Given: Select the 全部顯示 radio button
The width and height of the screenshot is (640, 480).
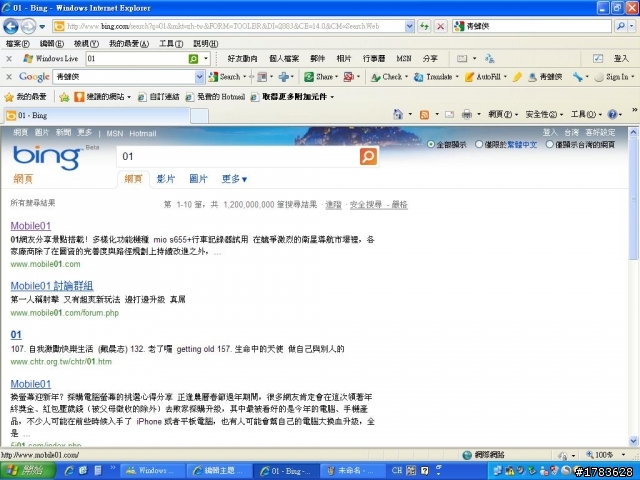Looking at the screenshot, I should coord(431,144).
